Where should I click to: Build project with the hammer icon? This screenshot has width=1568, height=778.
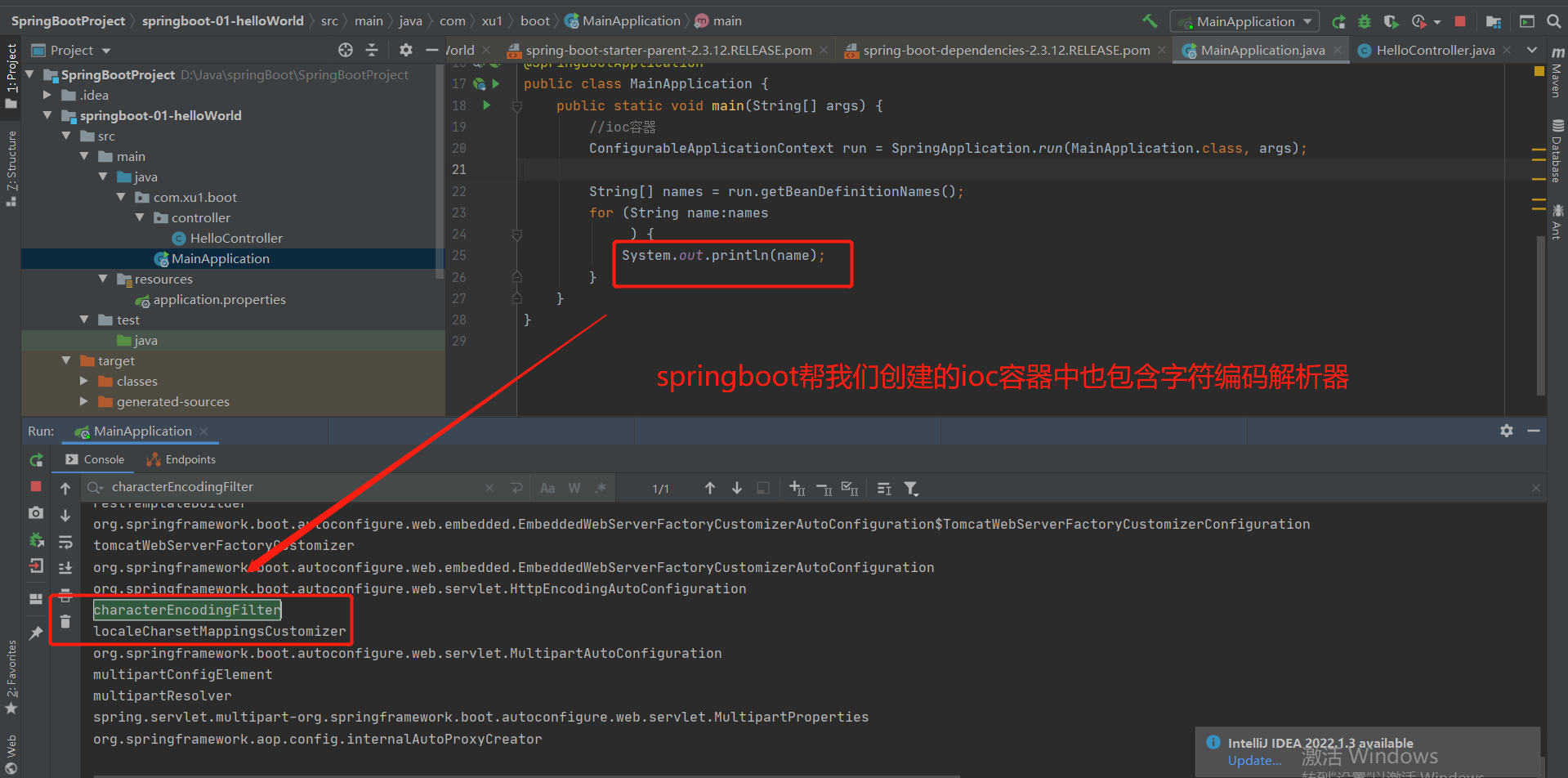click(x=1150, y=21)
